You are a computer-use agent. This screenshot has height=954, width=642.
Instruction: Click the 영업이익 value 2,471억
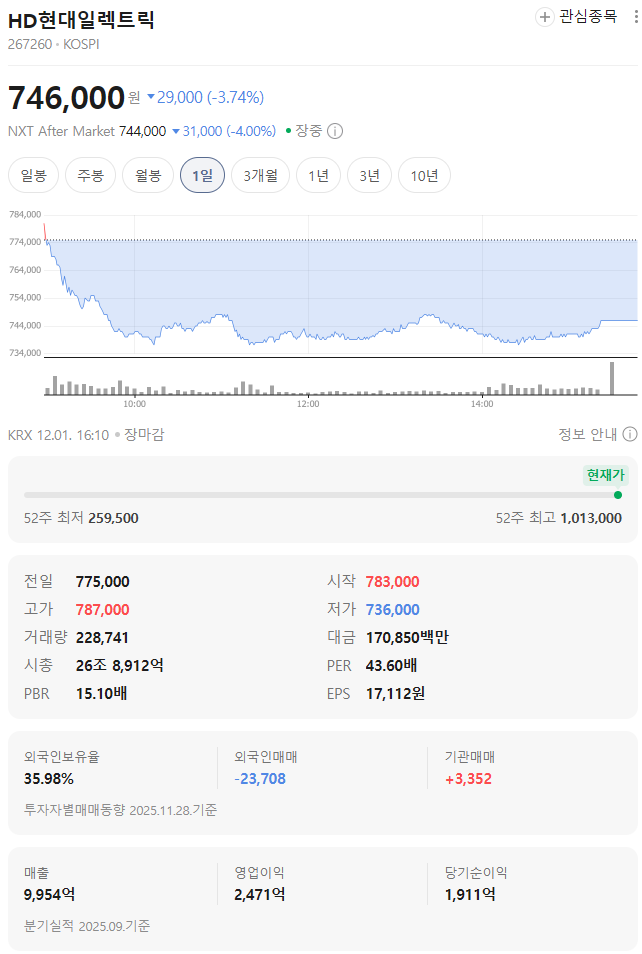[260, 894]
